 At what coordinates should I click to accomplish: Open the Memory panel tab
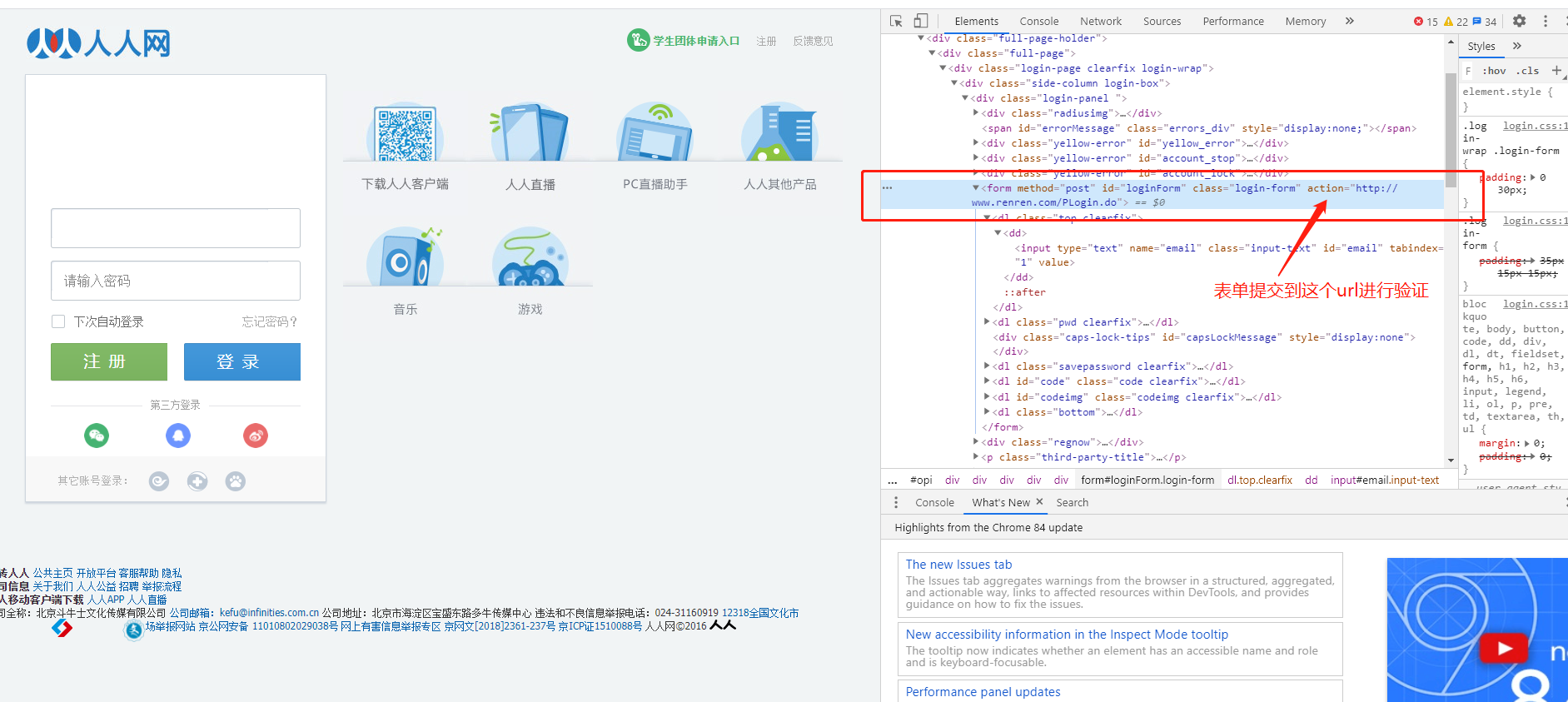coord(1306,22)
